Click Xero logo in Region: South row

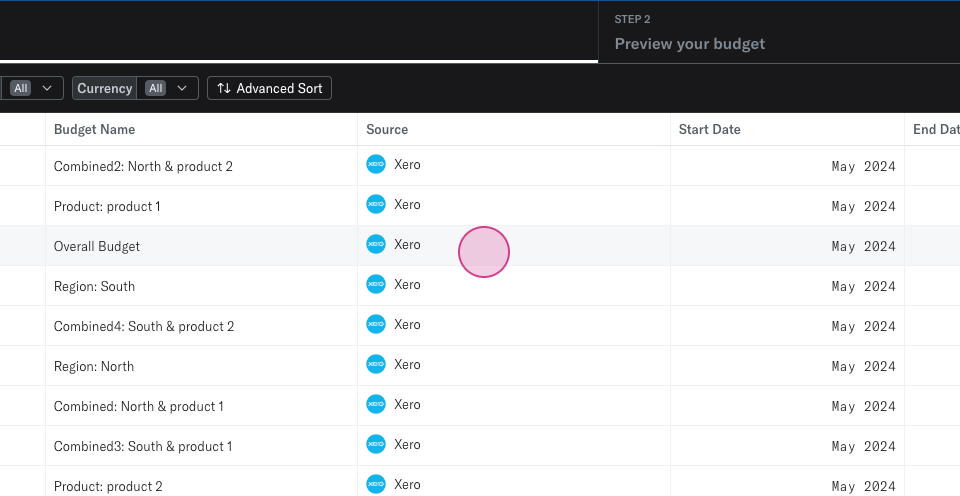tap(376, 285)
